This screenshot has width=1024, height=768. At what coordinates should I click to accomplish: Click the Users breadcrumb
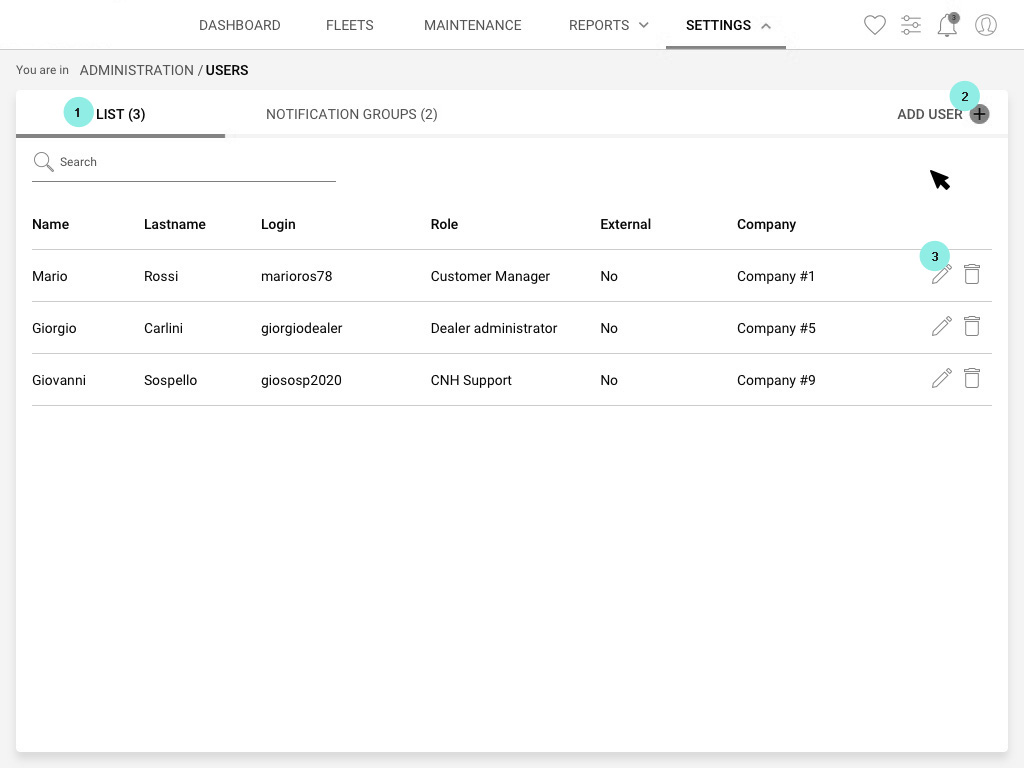tap(227, 71)
